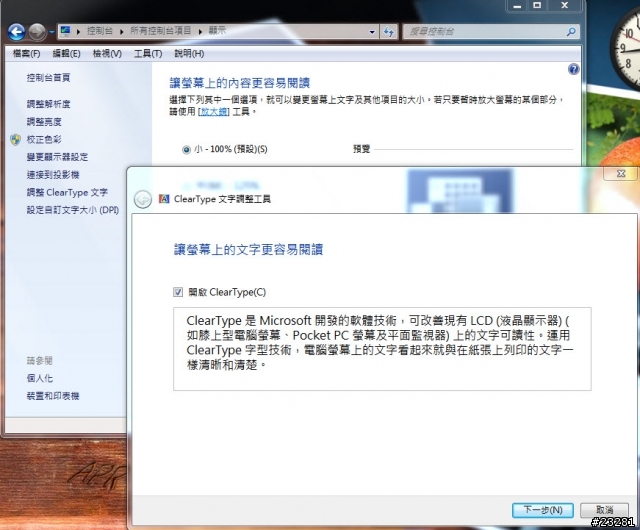Focus the 搜尋控制台 search field
Image resolution: width=640 pixels, height=530 pixels.
click(483, 31)
